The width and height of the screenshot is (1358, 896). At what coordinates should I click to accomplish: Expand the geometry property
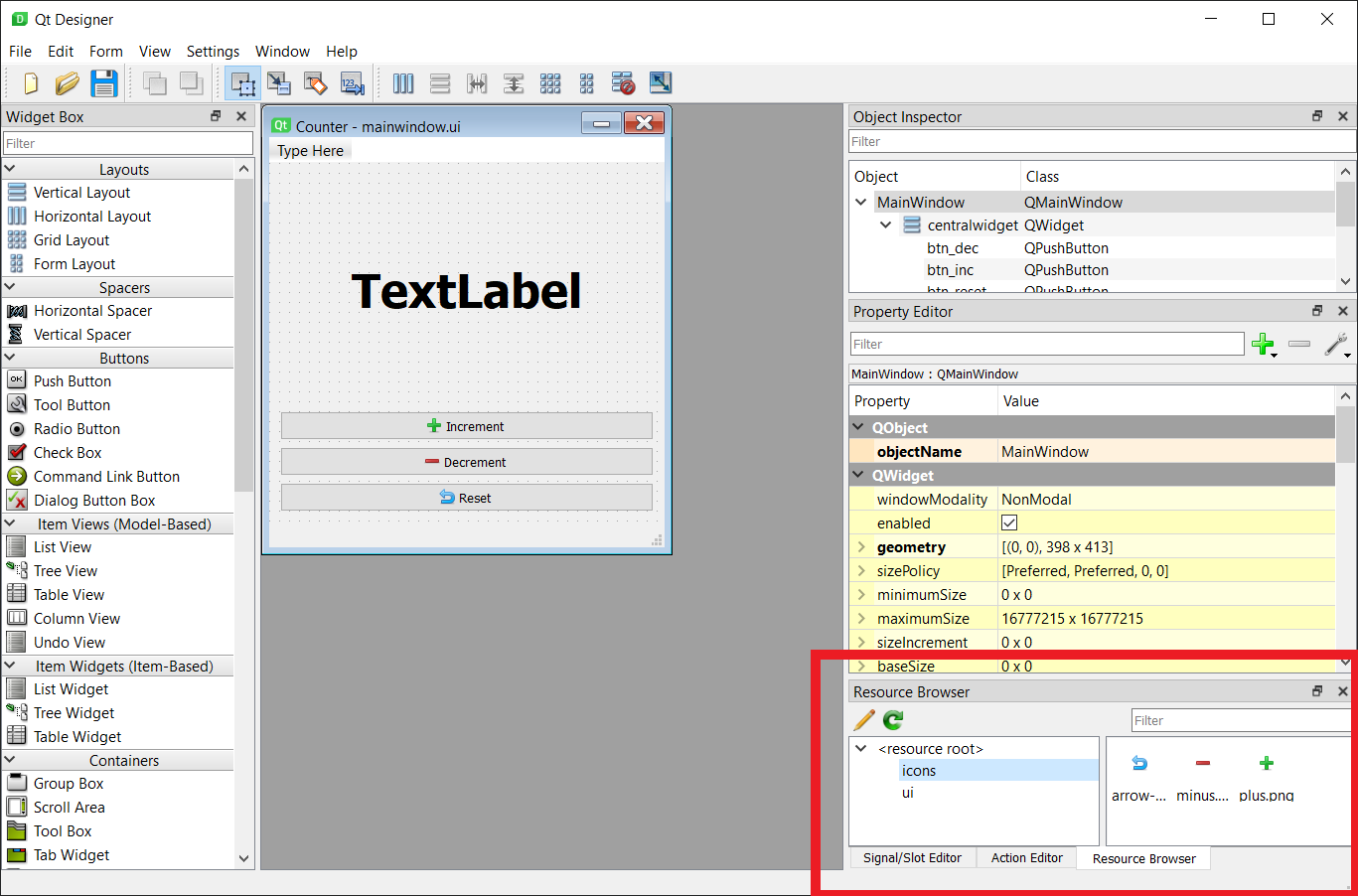tap(861, 547)
